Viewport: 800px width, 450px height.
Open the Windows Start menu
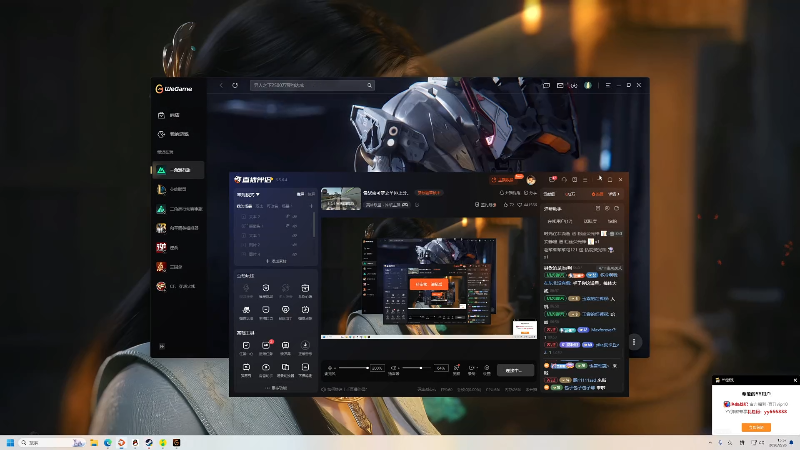[x=10, y=442]
